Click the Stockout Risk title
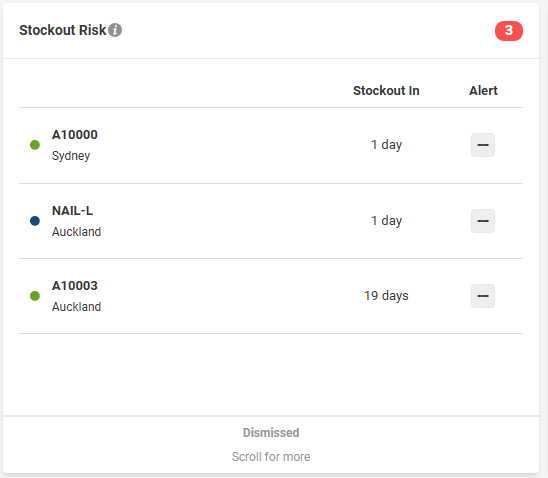This screenshot has height=478, width=548. [x=63, y=30]
